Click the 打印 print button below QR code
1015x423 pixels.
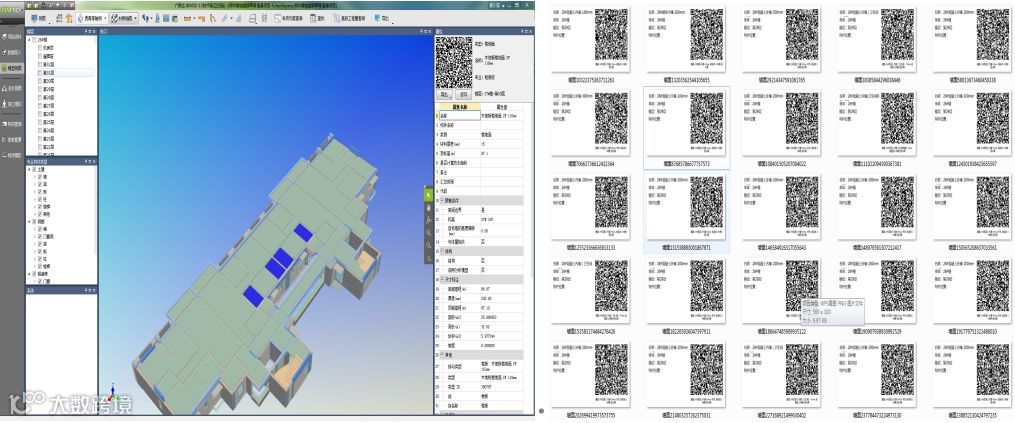click(x=463, y=95)
